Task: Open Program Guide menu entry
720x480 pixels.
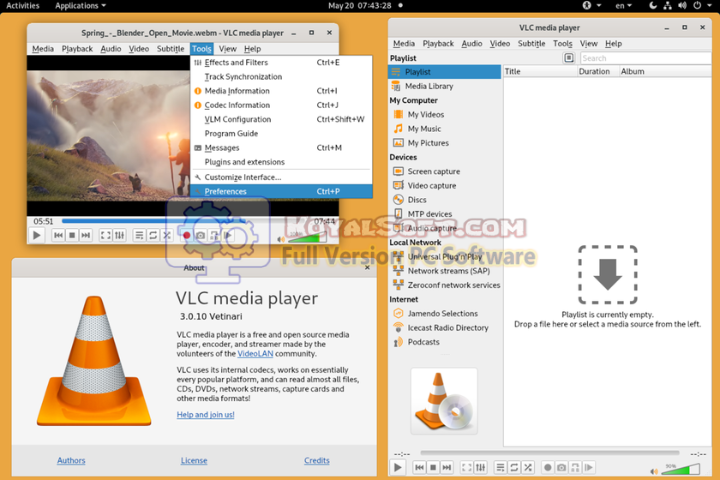Action: tap(281, 134)
